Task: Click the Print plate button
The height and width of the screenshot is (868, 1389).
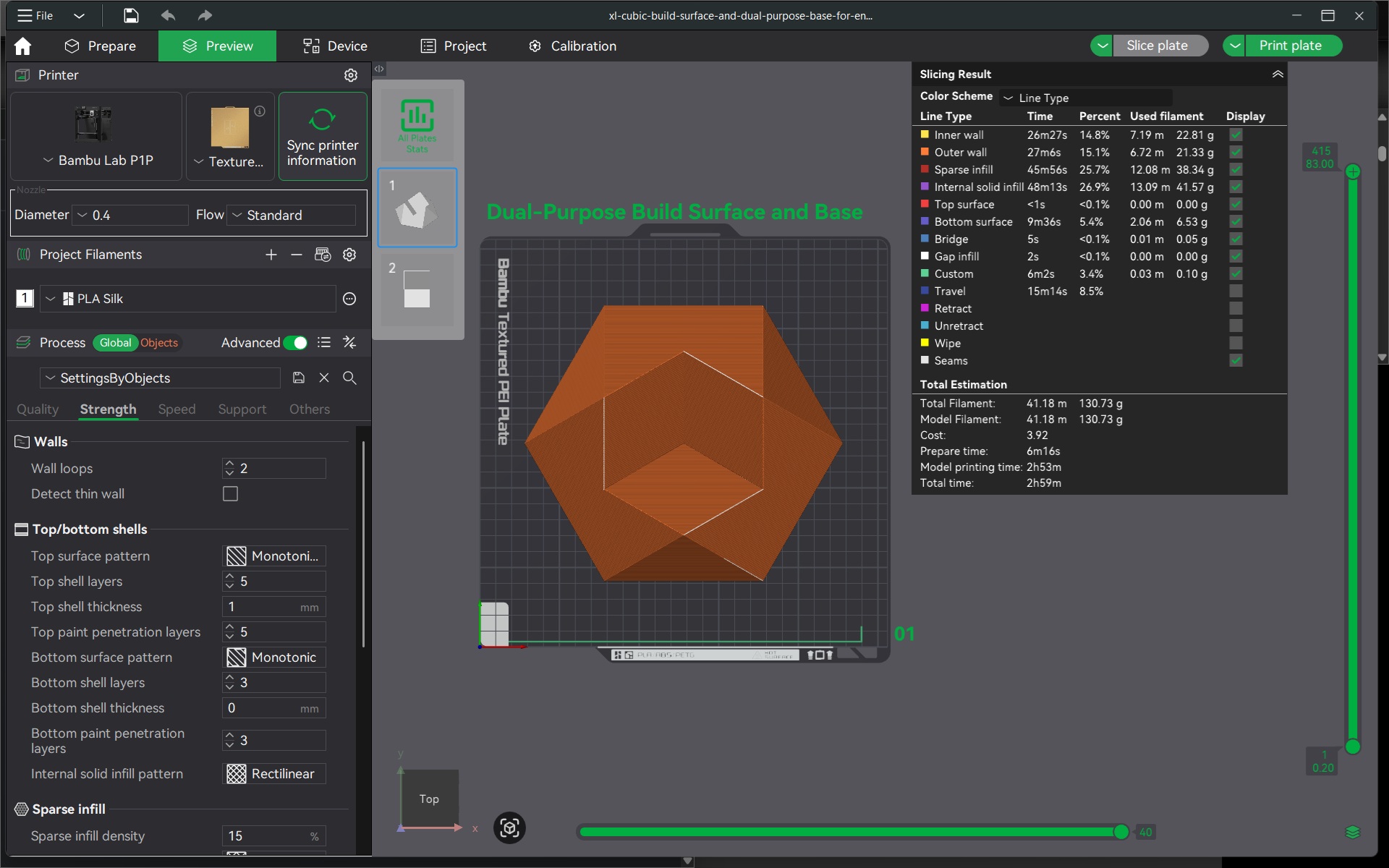Action: point(1292,46)
